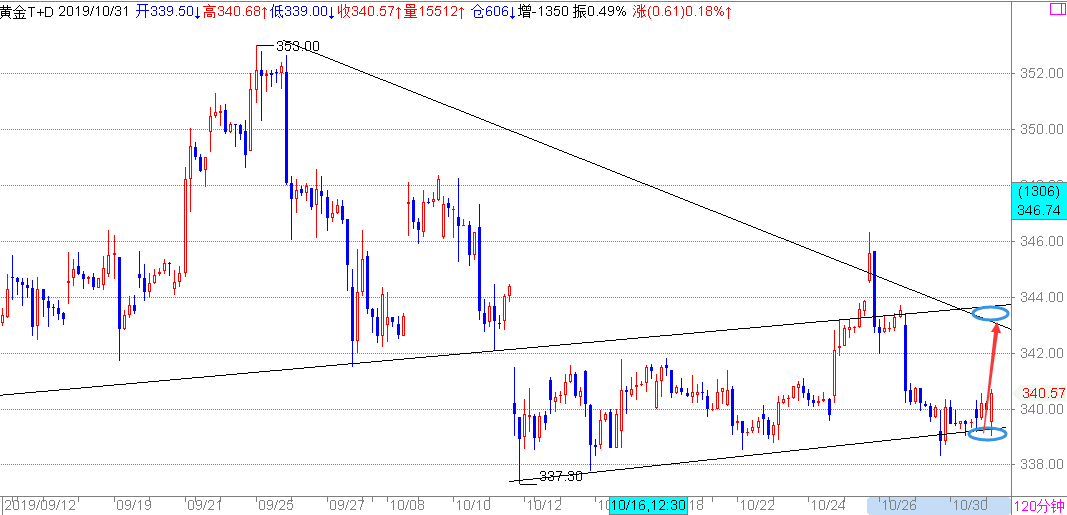Screen dimensions: 1067x515
Task: Click the 344.00 price axis label
Action: pyautogui.click(x=1040, y=297)
